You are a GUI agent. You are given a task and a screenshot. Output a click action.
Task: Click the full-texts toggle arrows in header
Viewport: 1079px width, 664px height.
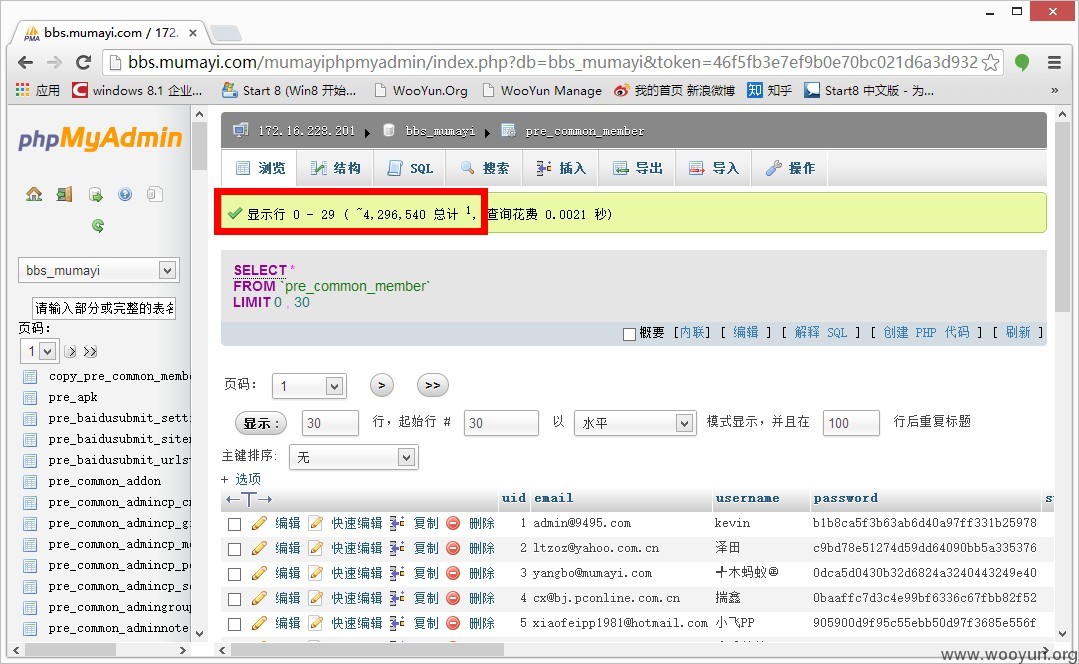point(248,500)
